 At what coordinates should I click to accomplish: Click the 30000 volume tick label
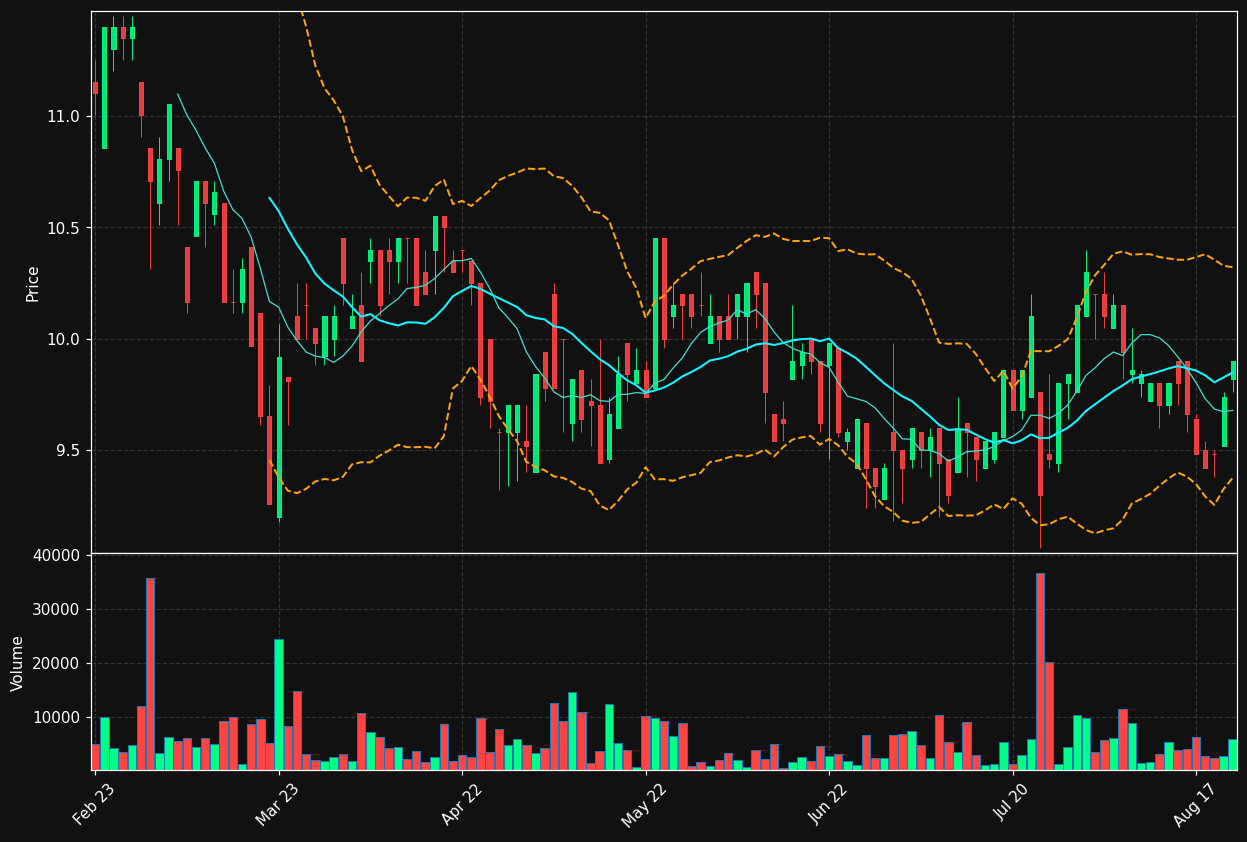(56, 610)
